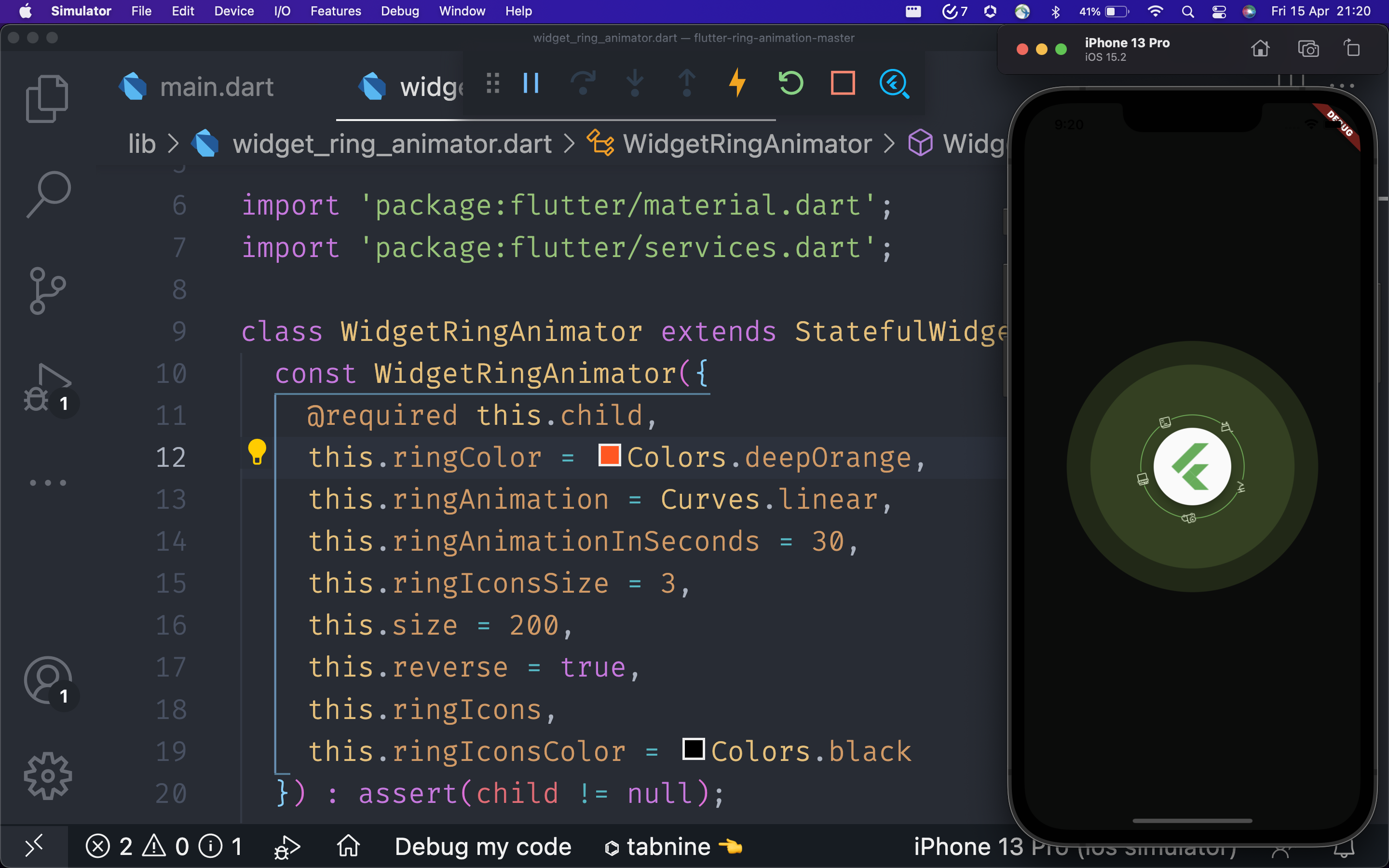Click Debug my code status button

click(x=483, y=847)
